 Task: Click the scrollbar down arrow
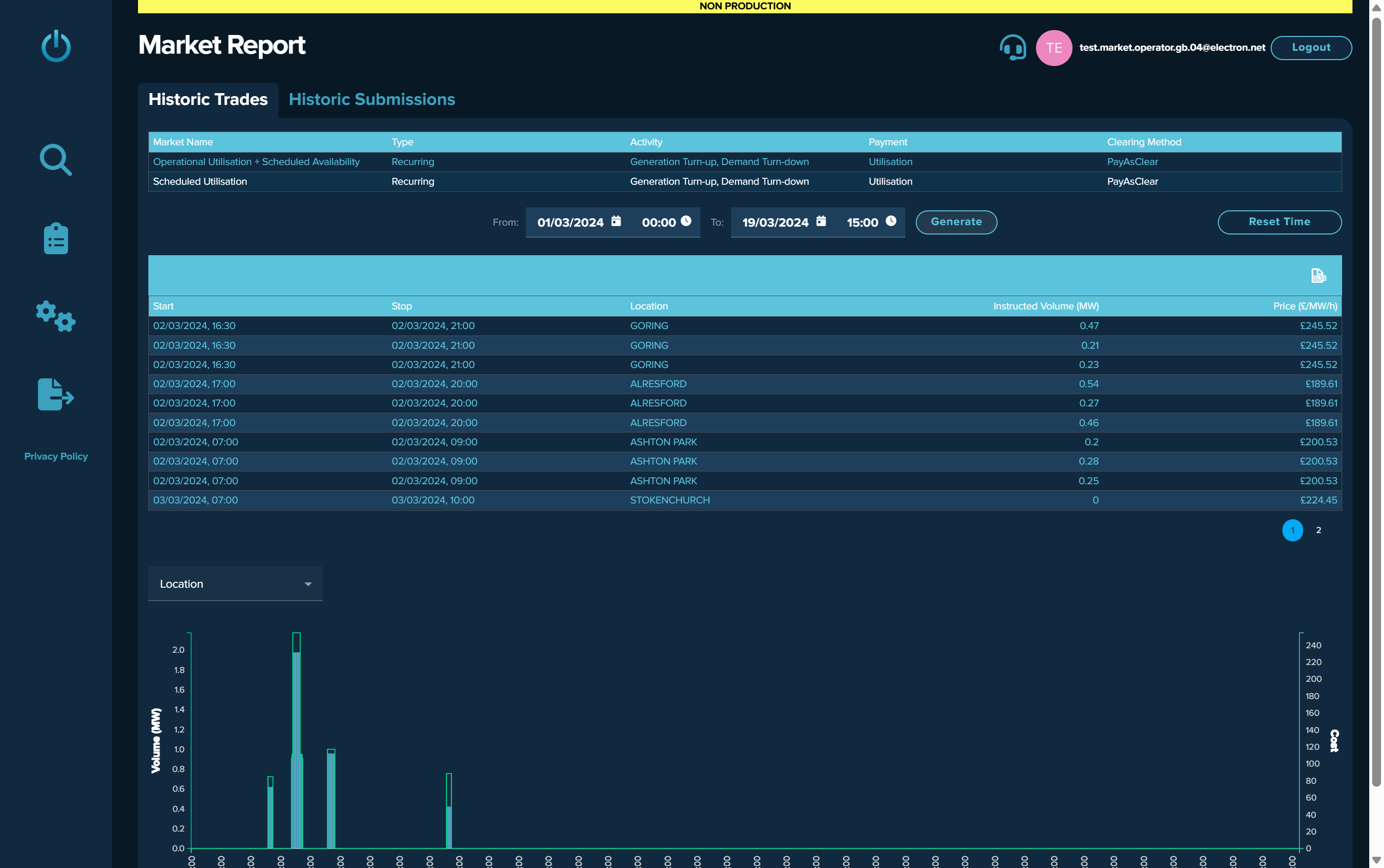pos(1377,860)
